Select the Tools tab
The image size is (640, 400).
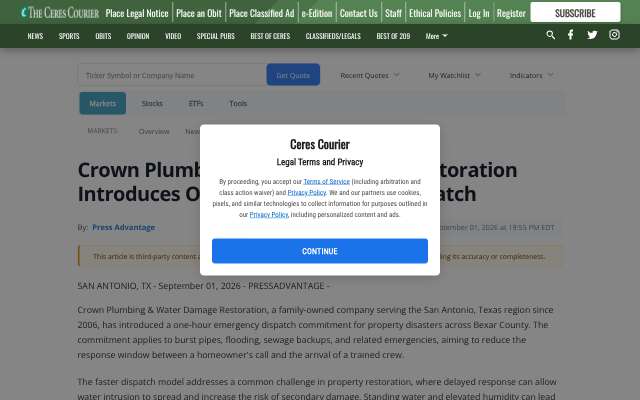coord(238,104)
